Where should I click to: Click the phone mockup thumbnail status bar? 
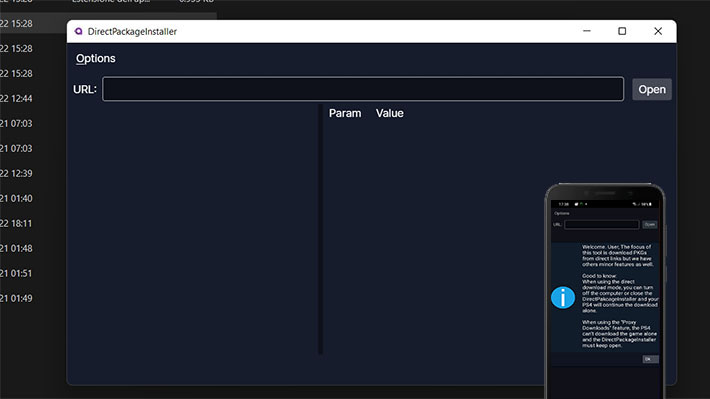pyautogui.click(x=604, y=204)
